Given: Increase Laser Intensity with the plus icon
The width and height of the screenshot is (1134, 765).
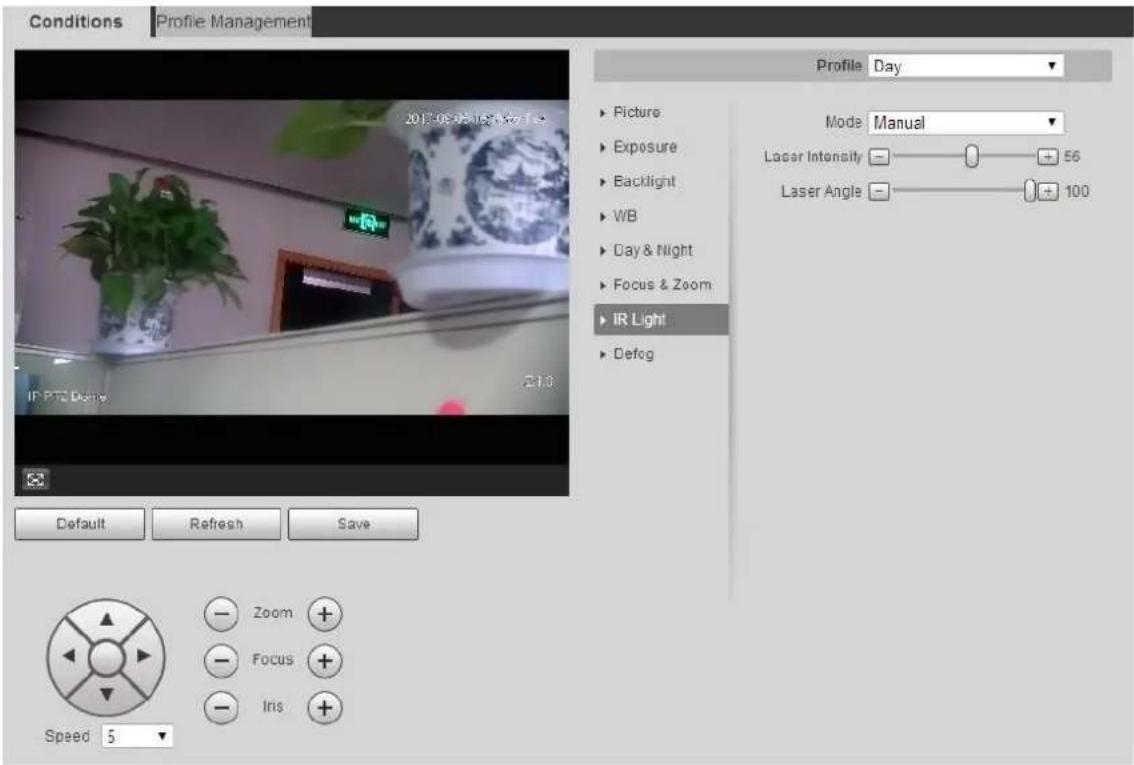Looking at the screenshot, I should 1047,156.
